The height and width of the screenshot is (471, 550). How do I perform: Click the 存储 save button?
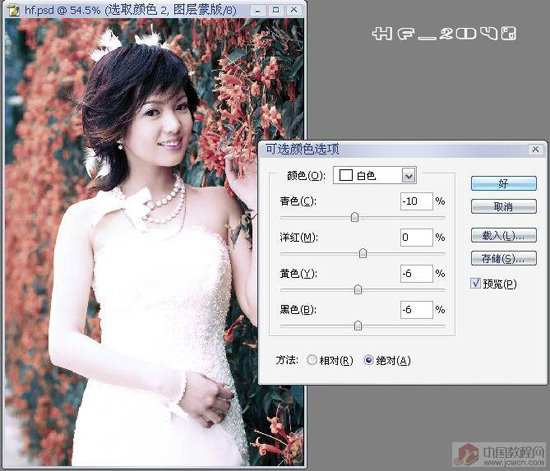click(503, 258)
